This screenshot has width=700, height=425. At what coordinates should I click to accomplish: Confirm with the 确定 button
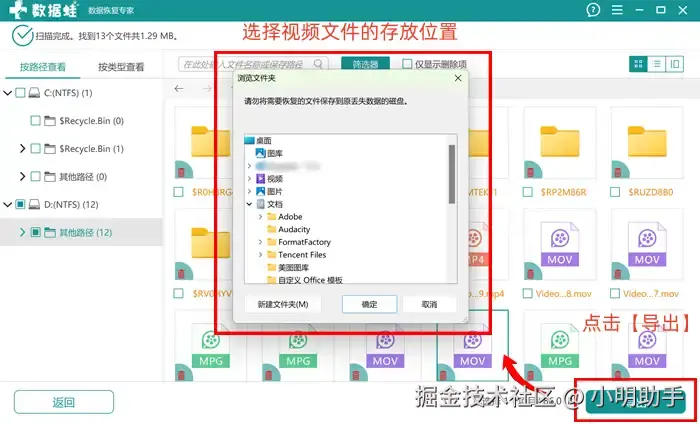pyautogui.click(x=370, y=304)
